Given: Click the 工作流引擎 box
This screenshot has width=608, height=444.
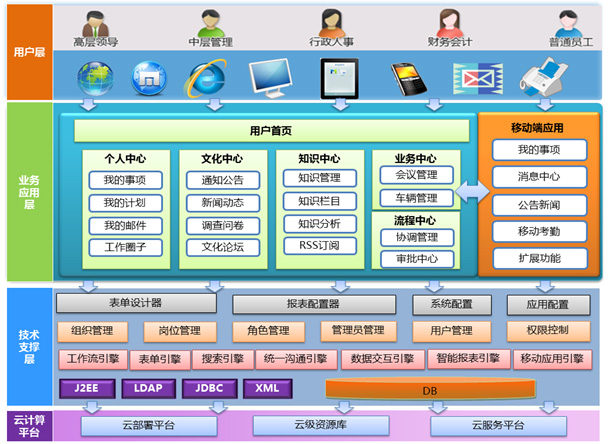Looking at the screenshot, I should [x=93, y=359].
